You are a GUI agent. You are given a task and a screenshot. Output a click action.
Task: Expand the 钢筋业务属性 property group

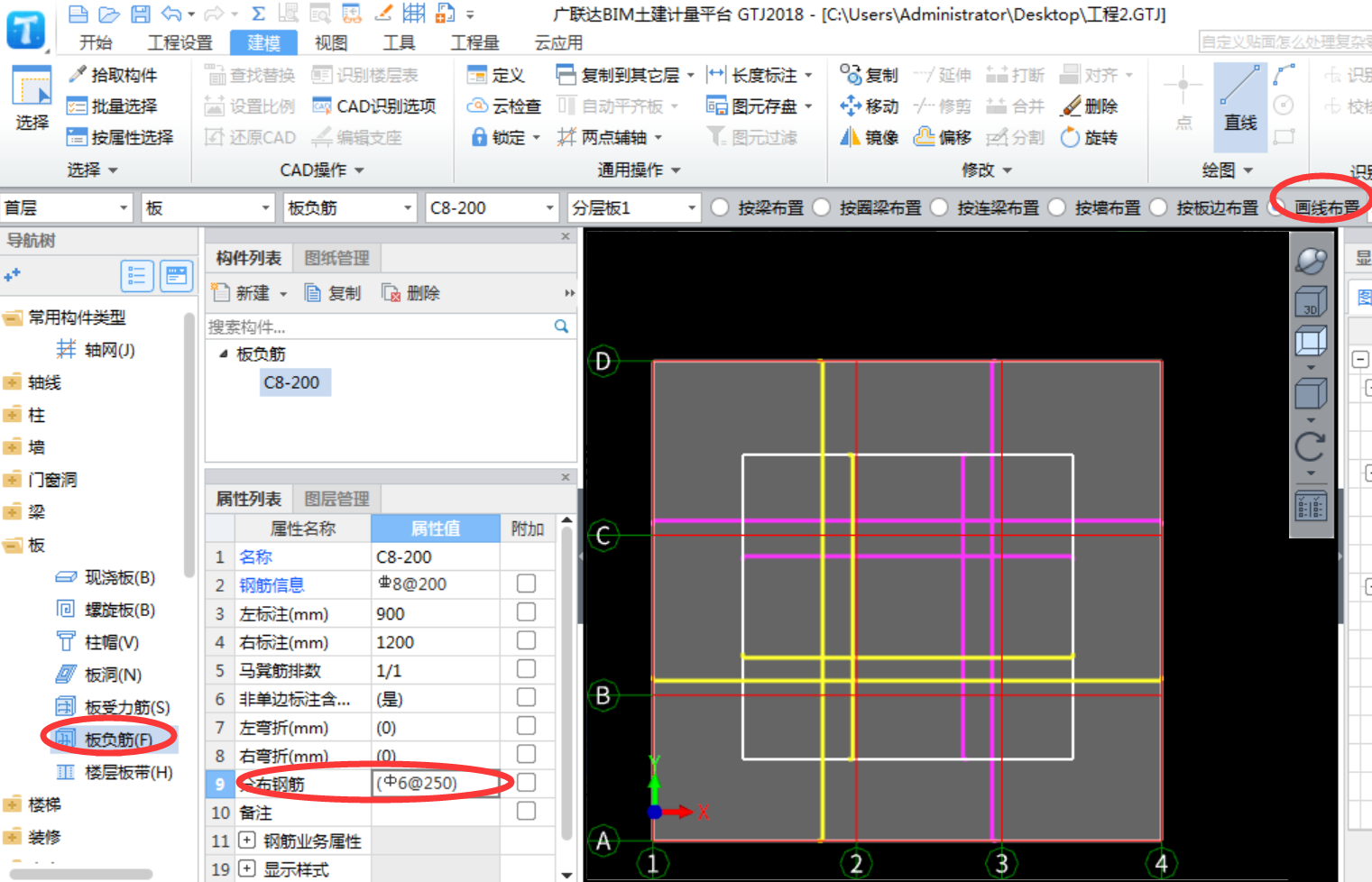point(246,841)
